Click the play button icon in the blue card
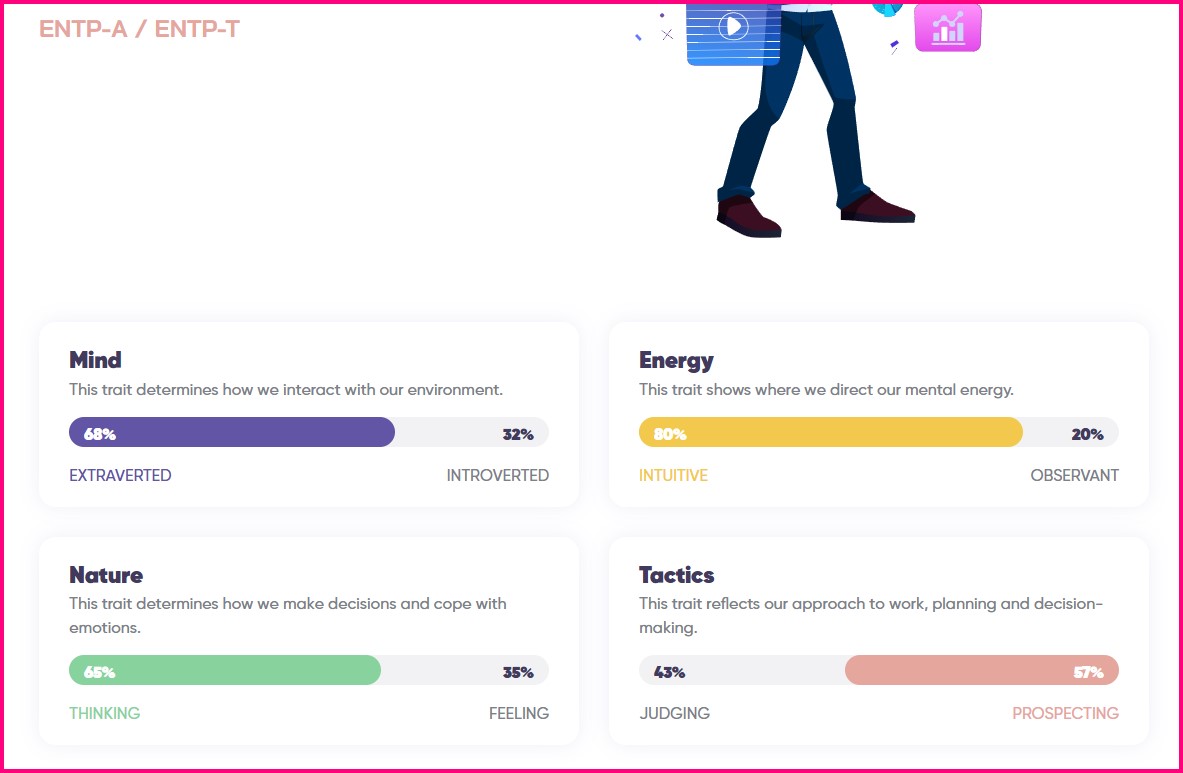 pos(733,26)
